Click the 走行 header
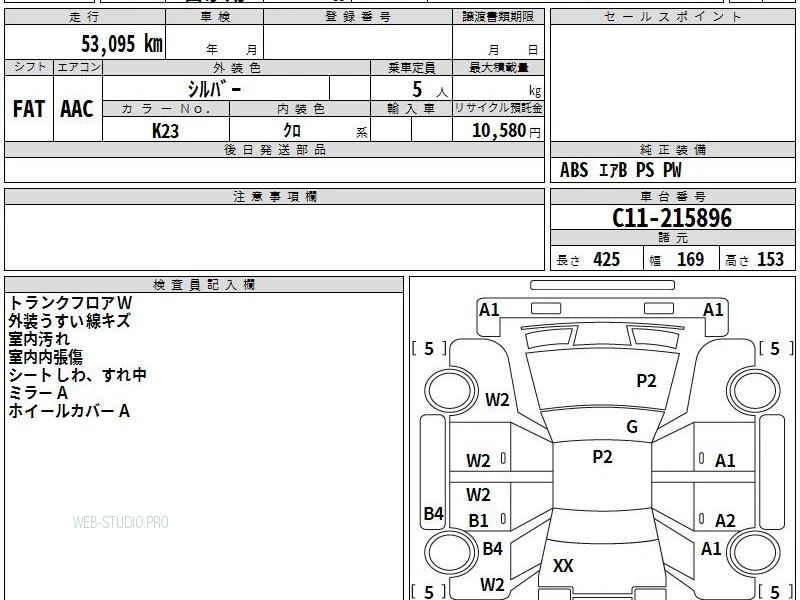Screen dimensions: 800x600 85,17
